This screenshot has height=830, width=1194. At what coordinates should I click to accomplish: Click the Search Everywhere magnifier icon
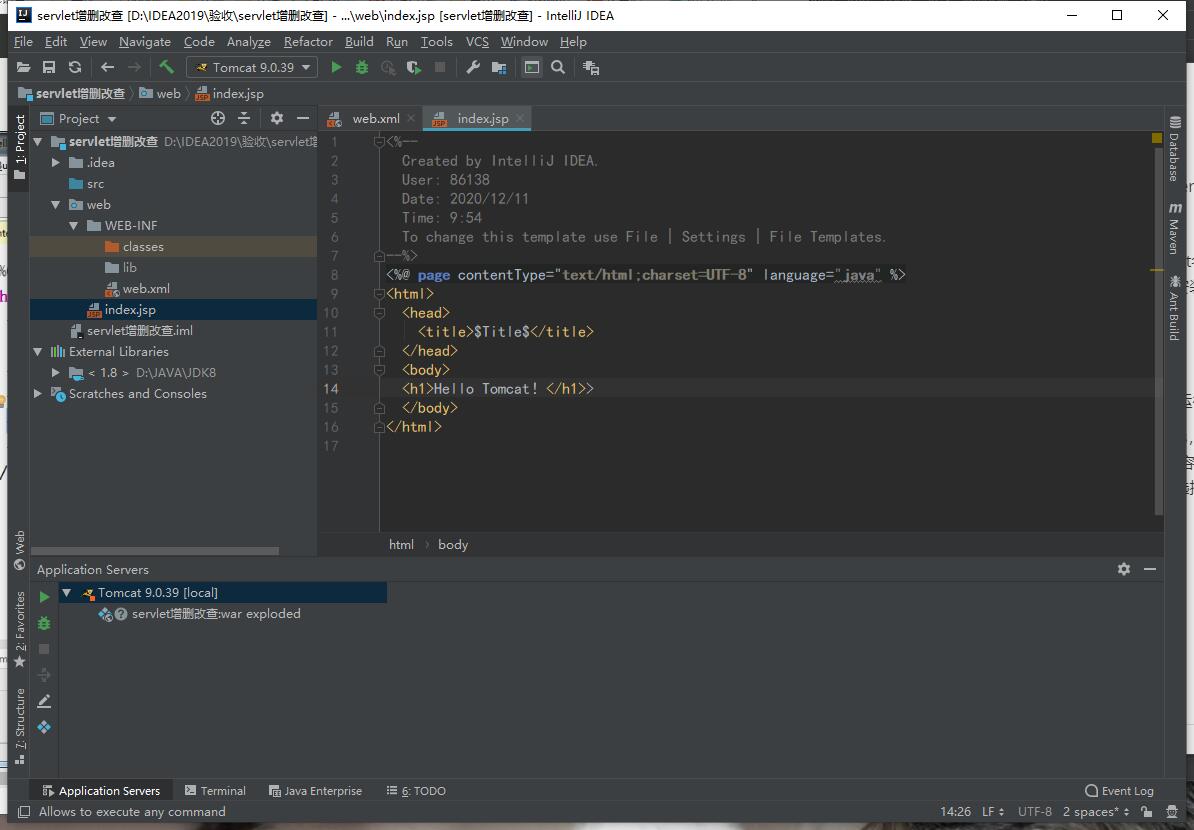[x=558, y=67]
